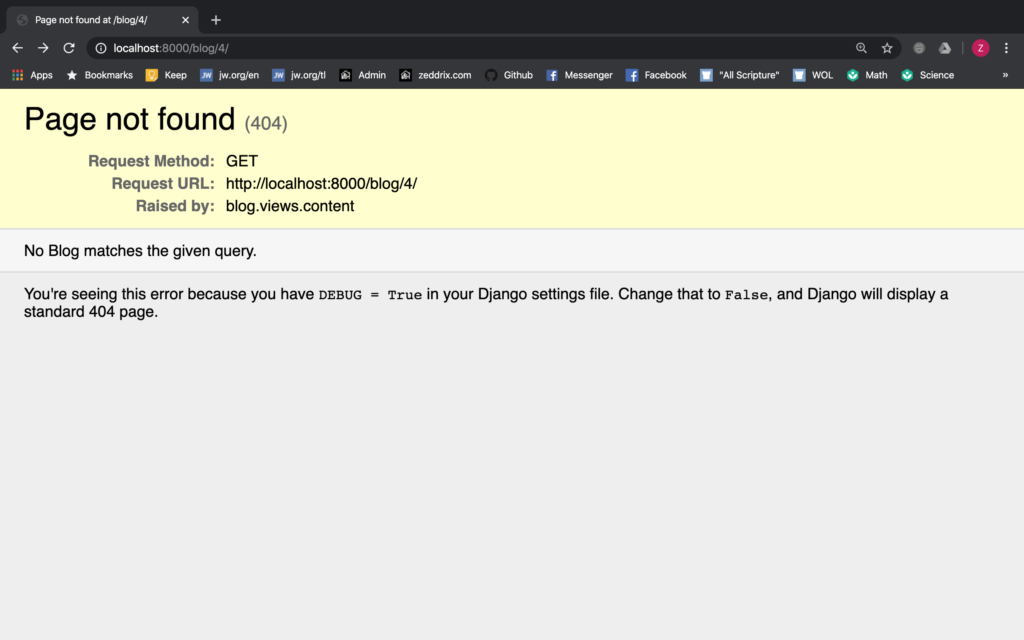Open the WOL bookmark

[x=813, y=75]
